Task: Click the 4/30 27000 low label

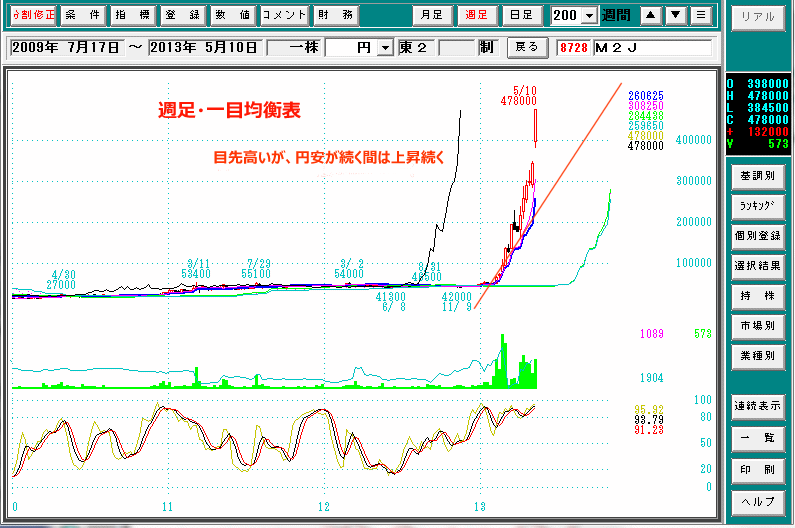Action: (61, 280)
